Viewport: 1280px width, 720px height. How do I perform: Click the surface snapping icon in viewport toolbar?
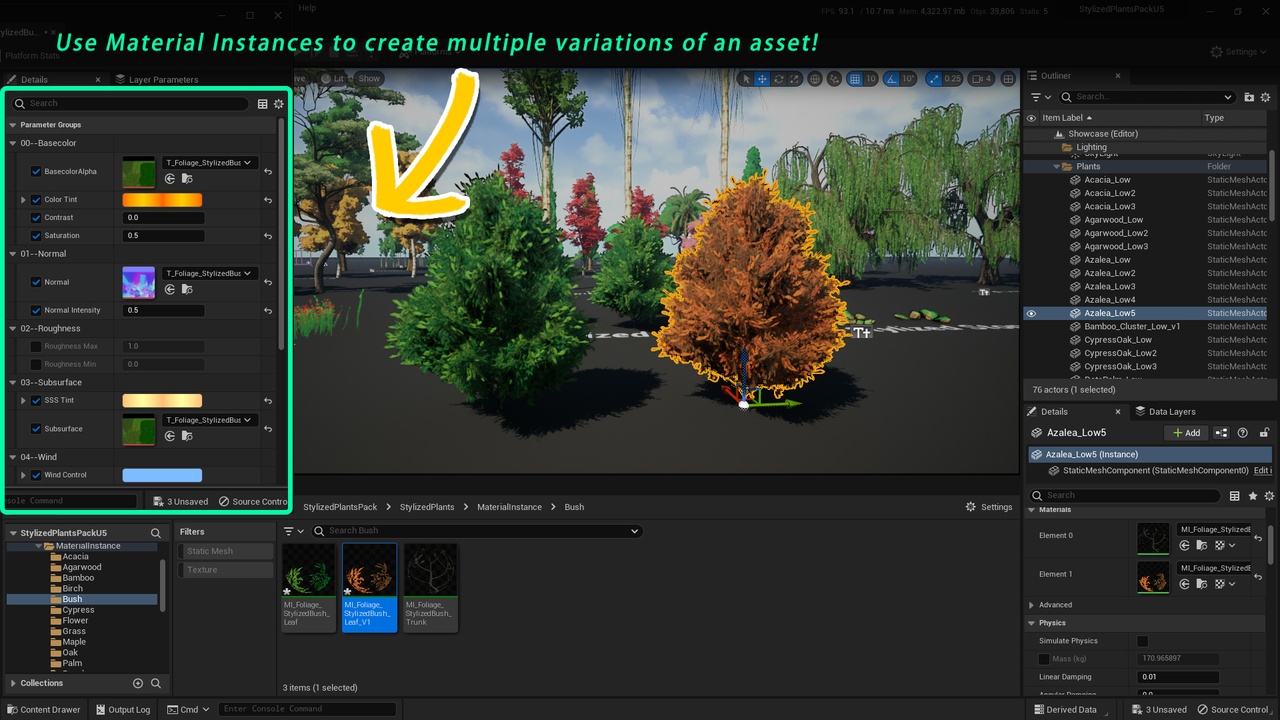(835, 79)
